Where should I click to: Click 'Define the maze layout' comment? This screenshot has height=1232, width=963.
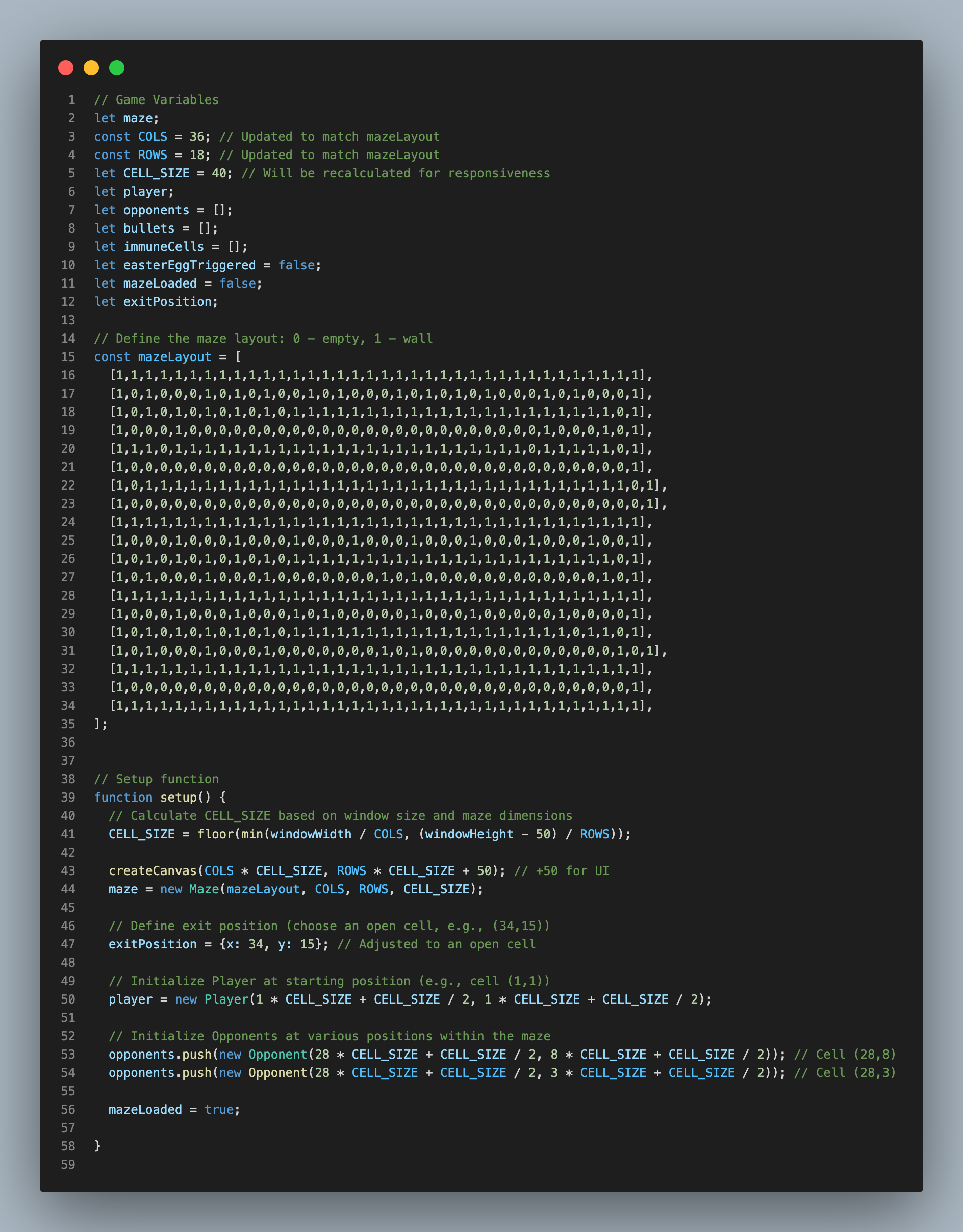point(264,339)
